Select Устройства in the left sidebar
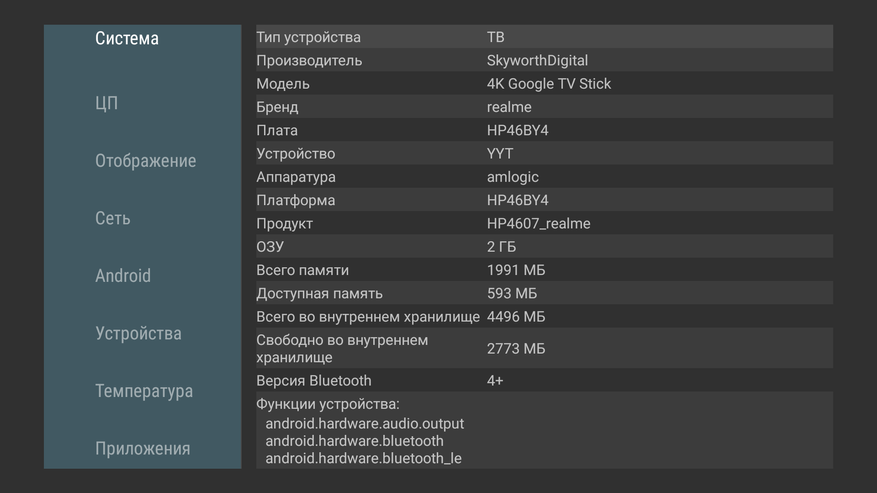Viewport: 877px width, 493px height. pyautogui.click(x=138, y=333)
